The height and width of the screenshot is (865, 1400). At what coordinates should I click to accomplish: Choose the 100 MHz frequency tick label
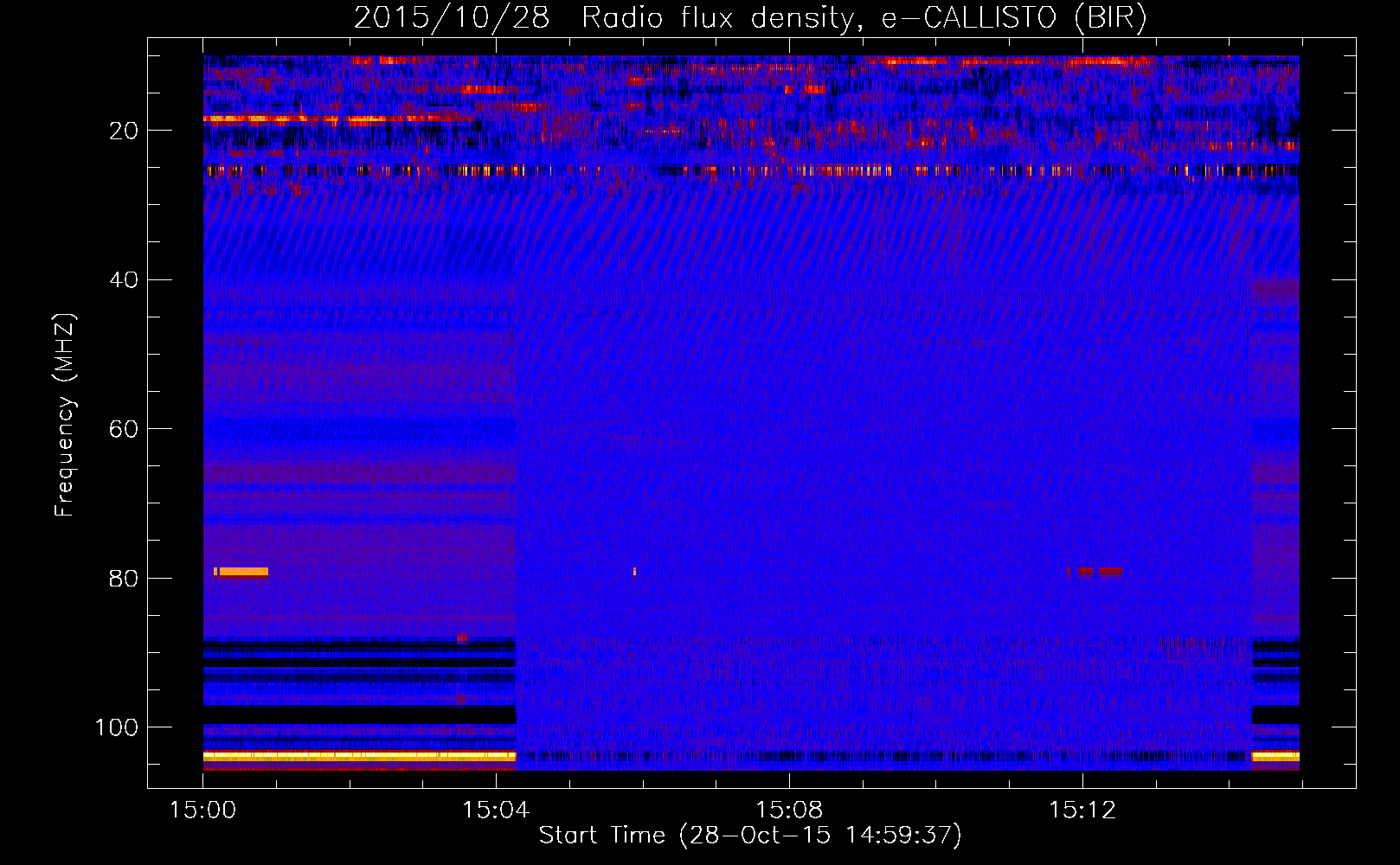pos(117,727)
